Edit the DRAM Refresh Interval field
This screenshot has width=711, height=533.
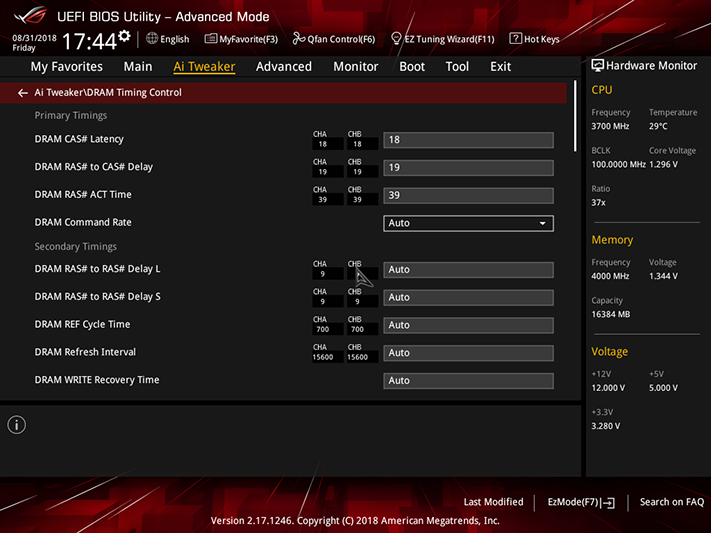(x=468, y=353)
